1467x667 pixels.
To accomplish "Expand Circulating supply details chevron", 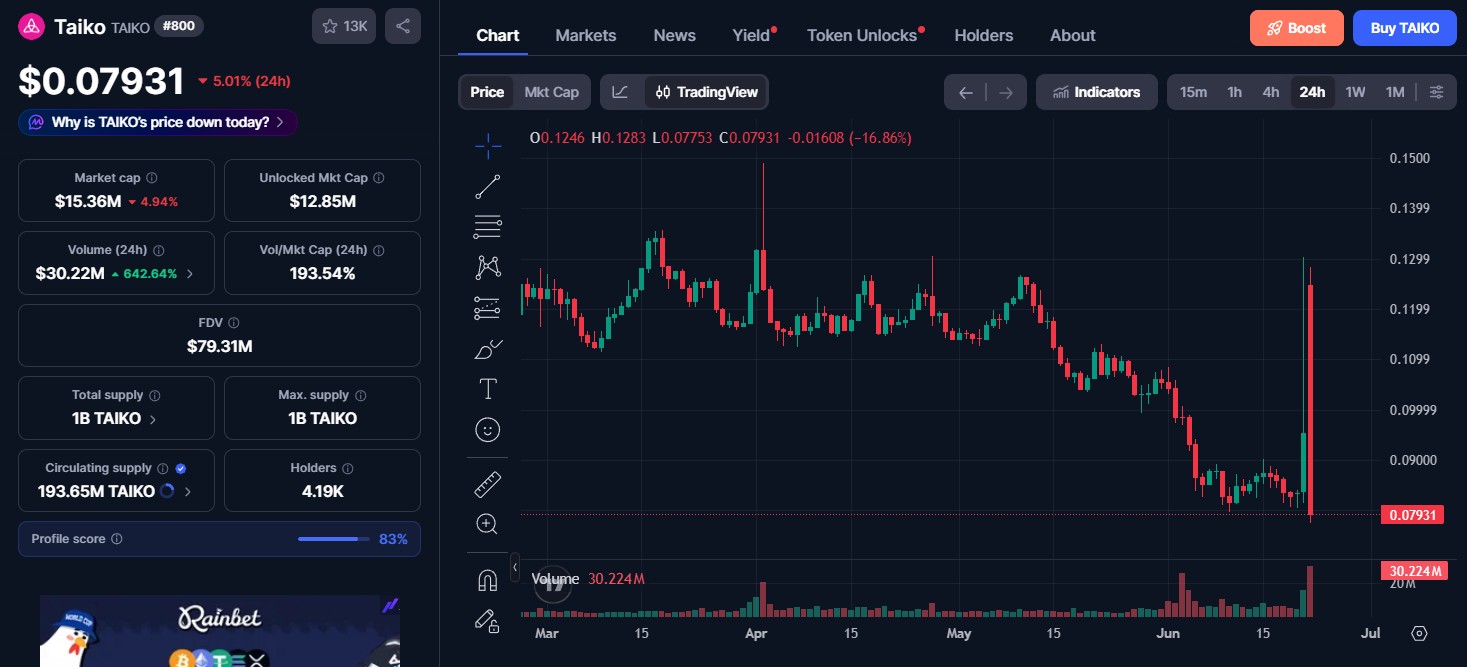I will (x=188, y=491).
